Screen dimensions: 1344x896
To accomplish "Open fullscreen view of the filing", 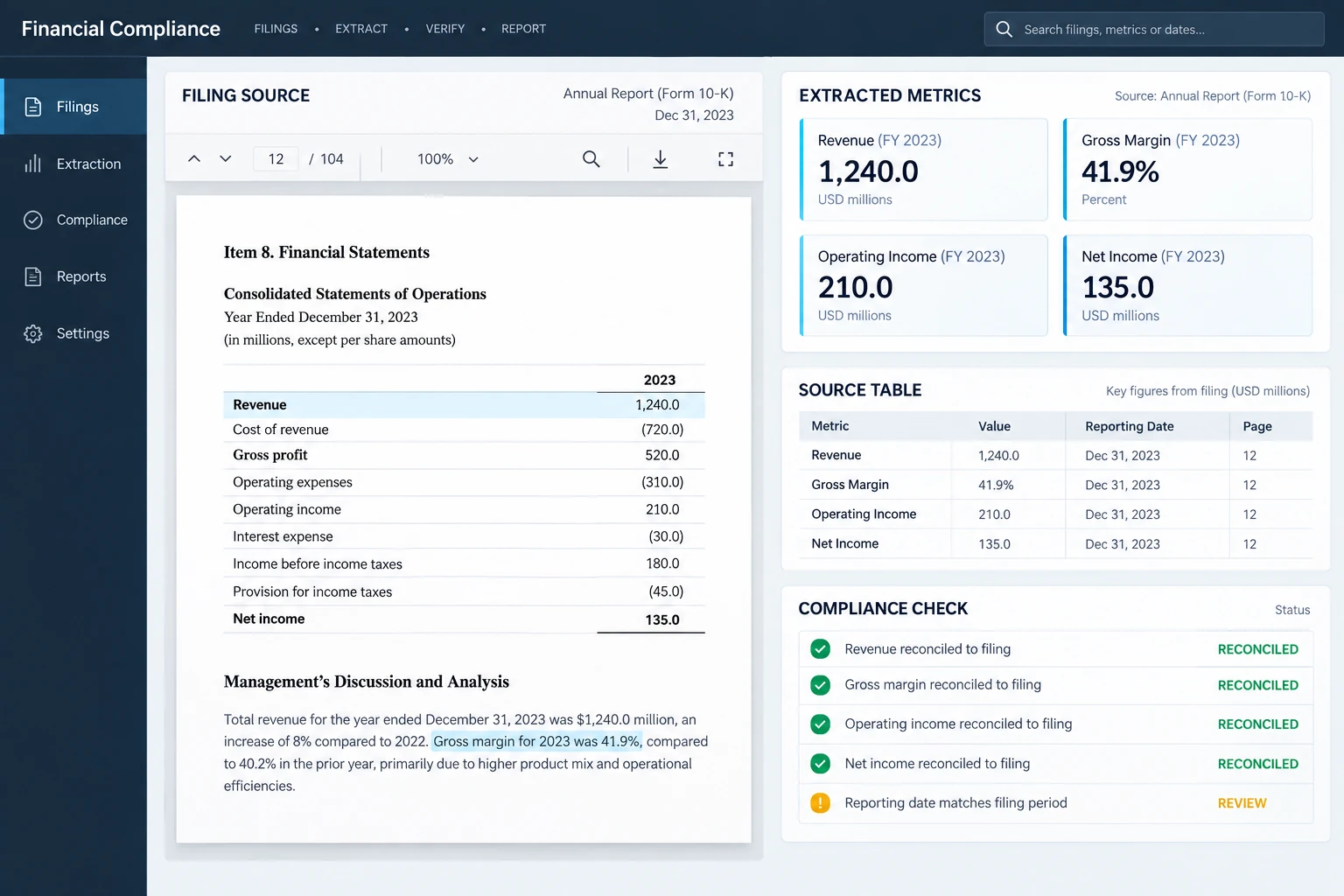I will pos(725,159).
